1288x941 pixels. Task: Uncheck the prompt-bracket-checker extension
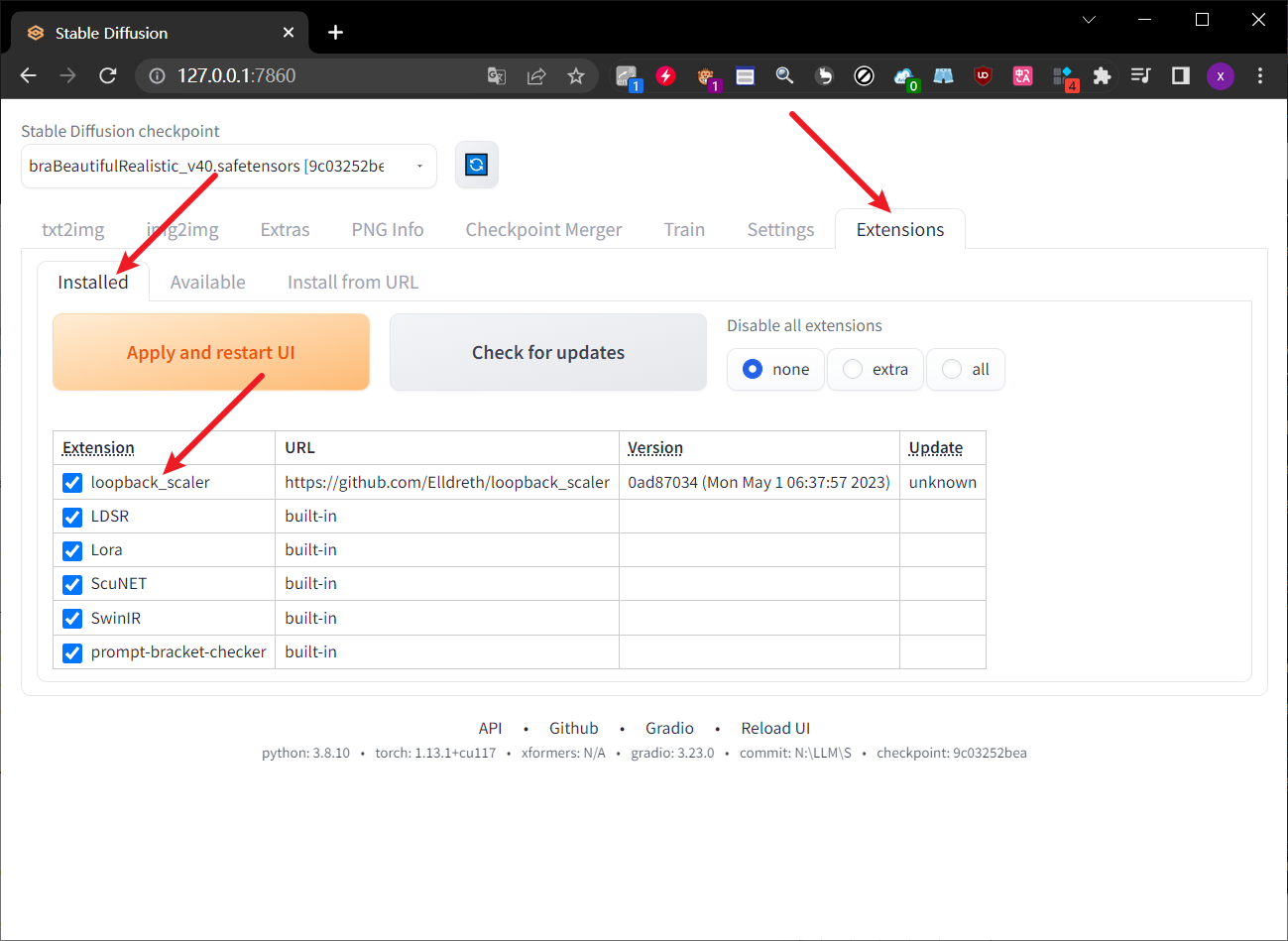[71, 652]
